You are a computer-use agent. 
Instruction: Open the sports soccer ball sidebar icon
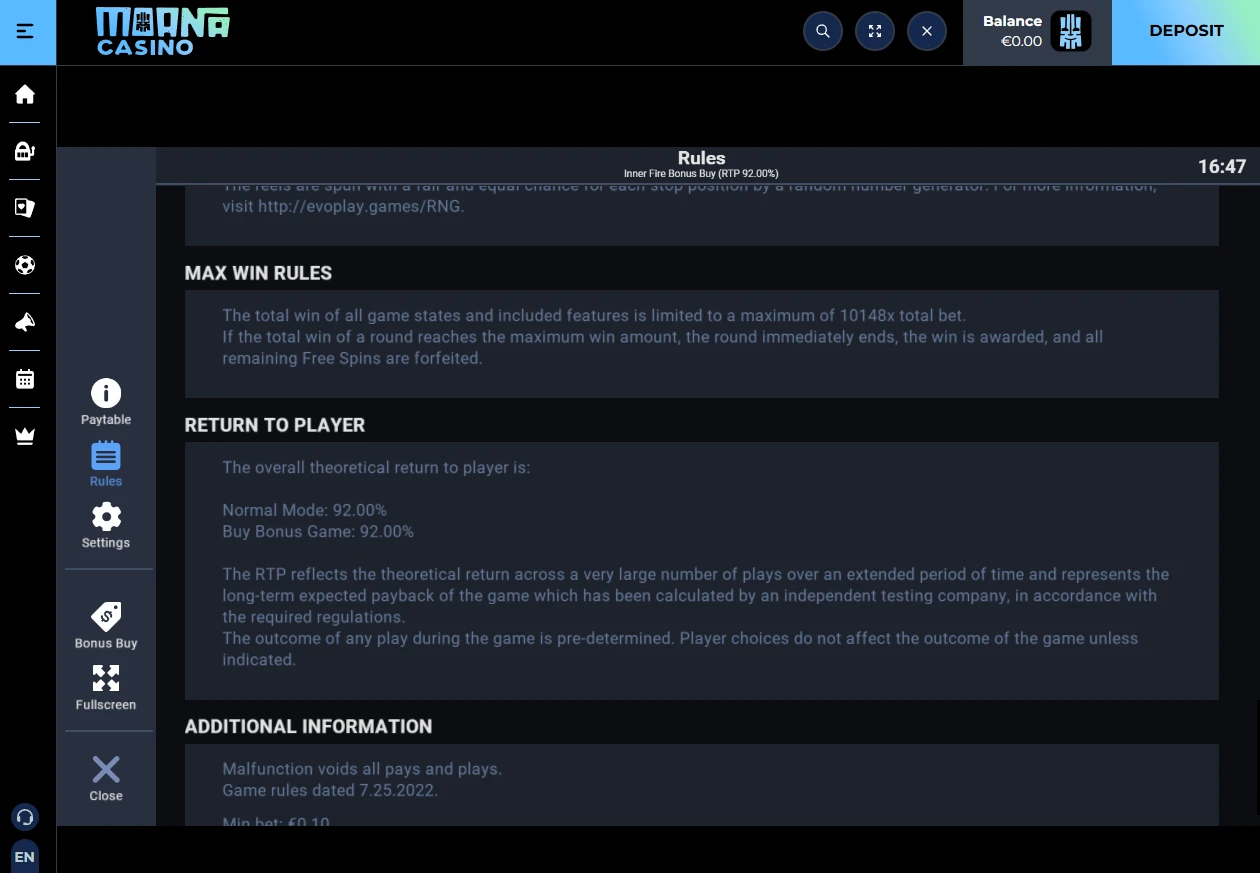[25, 265]
